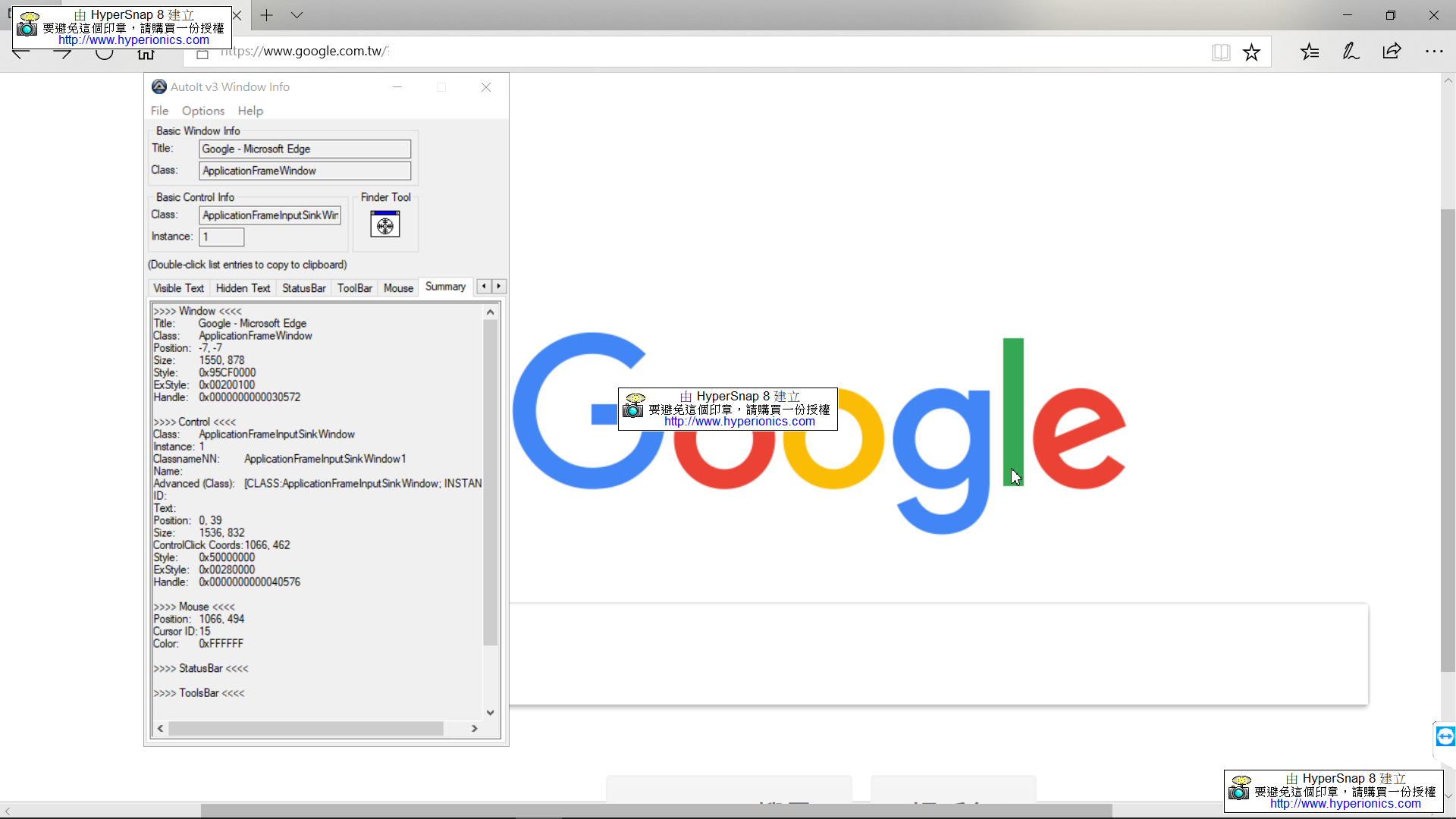Click the summary list horizontal scrollbar thumb
The image size is (1456, 819).
(x=306, y=729)
